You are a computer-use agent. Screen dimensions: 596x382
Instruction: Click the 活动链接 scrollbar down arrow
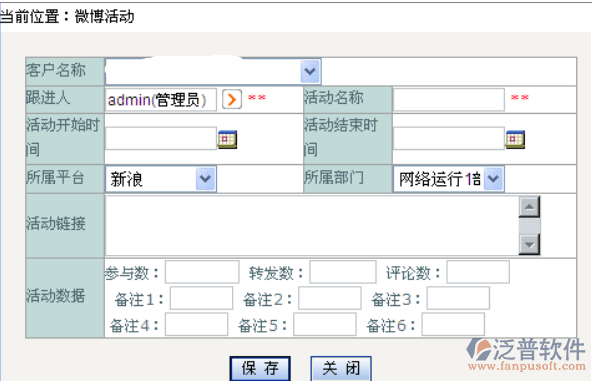click(x=529, y=244)
